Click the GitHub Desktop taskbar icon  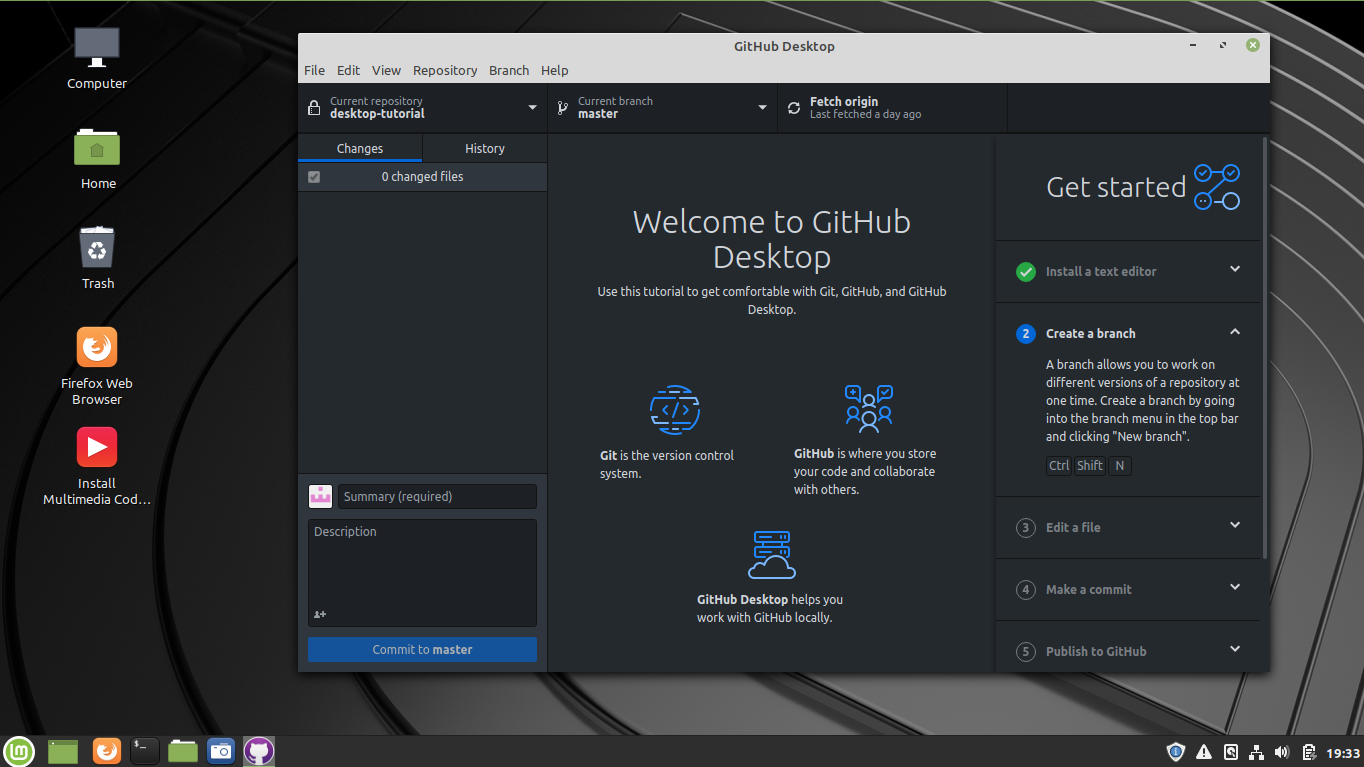click(x=258, y=751)
